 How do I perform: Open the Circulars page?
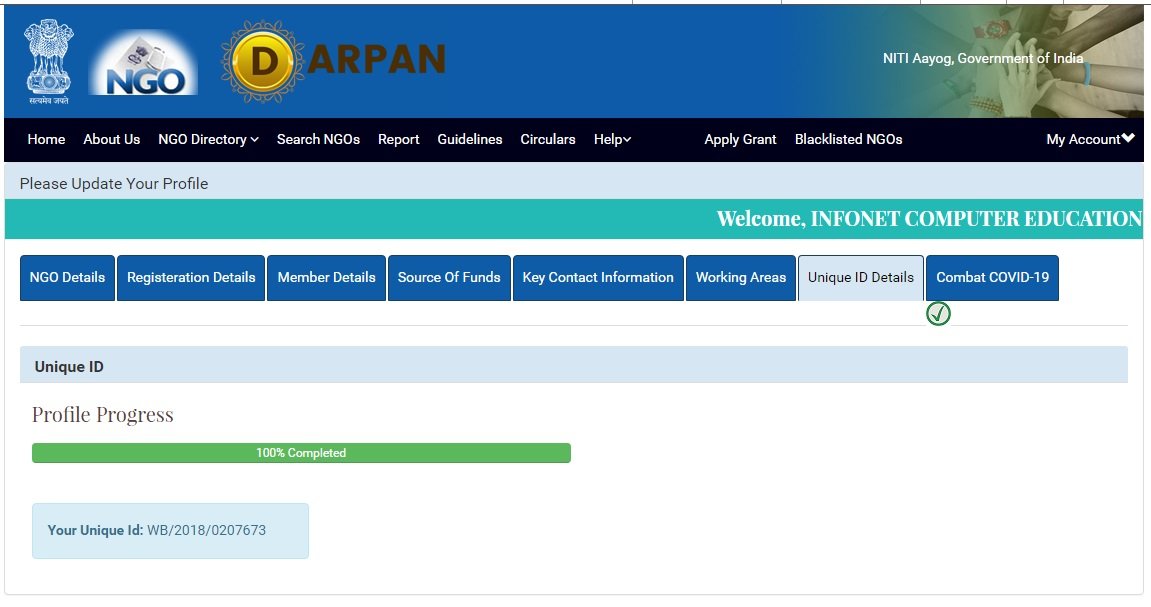tap(547, 139)
